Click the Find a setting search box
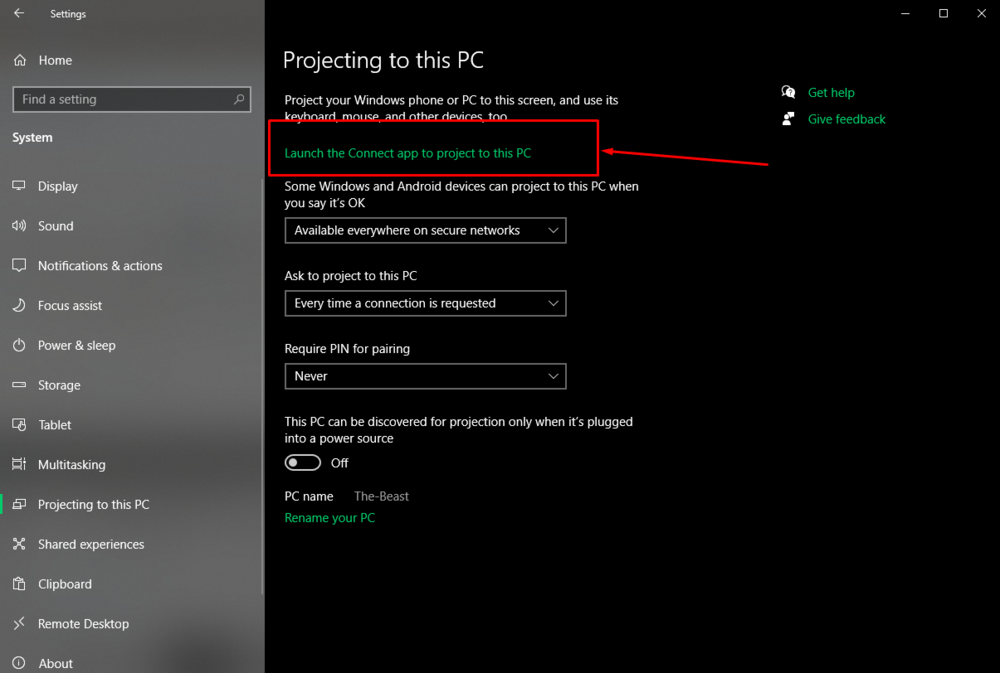Image resolution: width=1000 pixels, height=673 pixels. point(120,99)
